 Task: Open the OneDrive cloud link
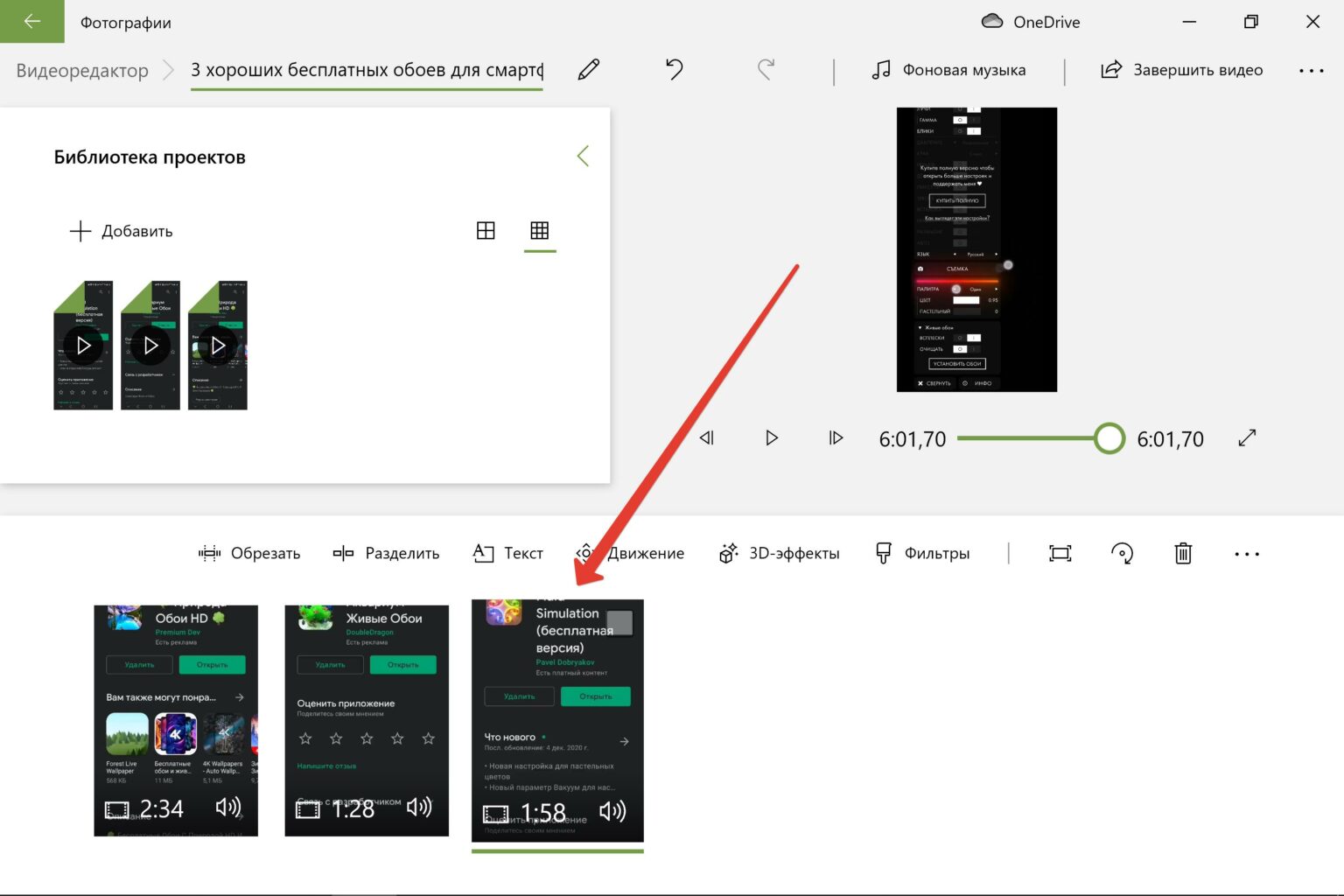click(x=1031, y=22)
